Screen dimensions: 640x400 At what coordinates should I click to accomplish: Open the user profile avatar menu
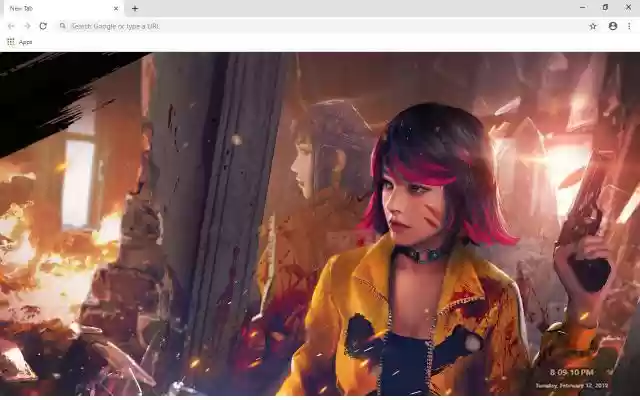click(x=613, y=26)
